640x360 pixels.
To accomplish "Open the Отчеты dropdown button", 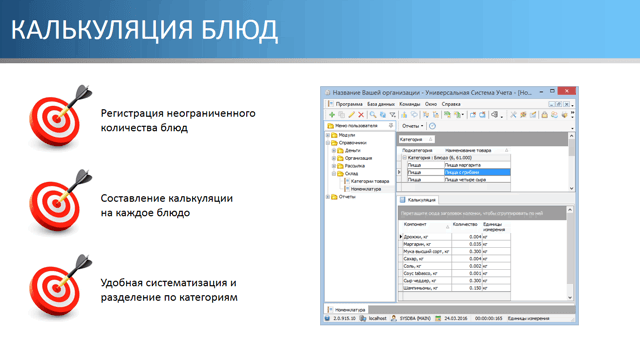I will pyautogui.click(x=413, y=126).
